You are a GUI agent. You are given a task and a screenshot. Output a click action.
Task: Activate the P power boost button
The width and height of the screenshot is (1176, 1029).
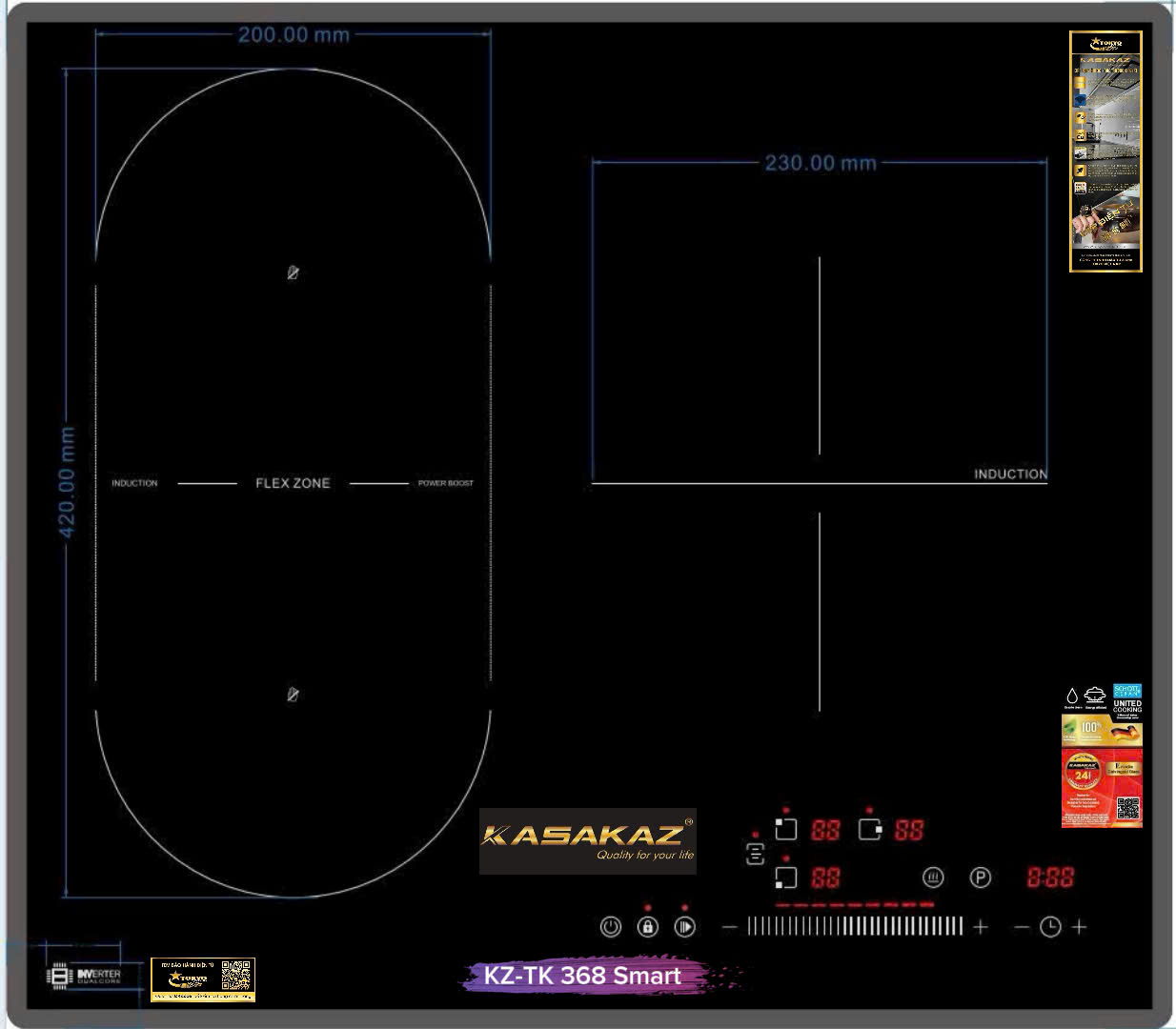[980, 878]
